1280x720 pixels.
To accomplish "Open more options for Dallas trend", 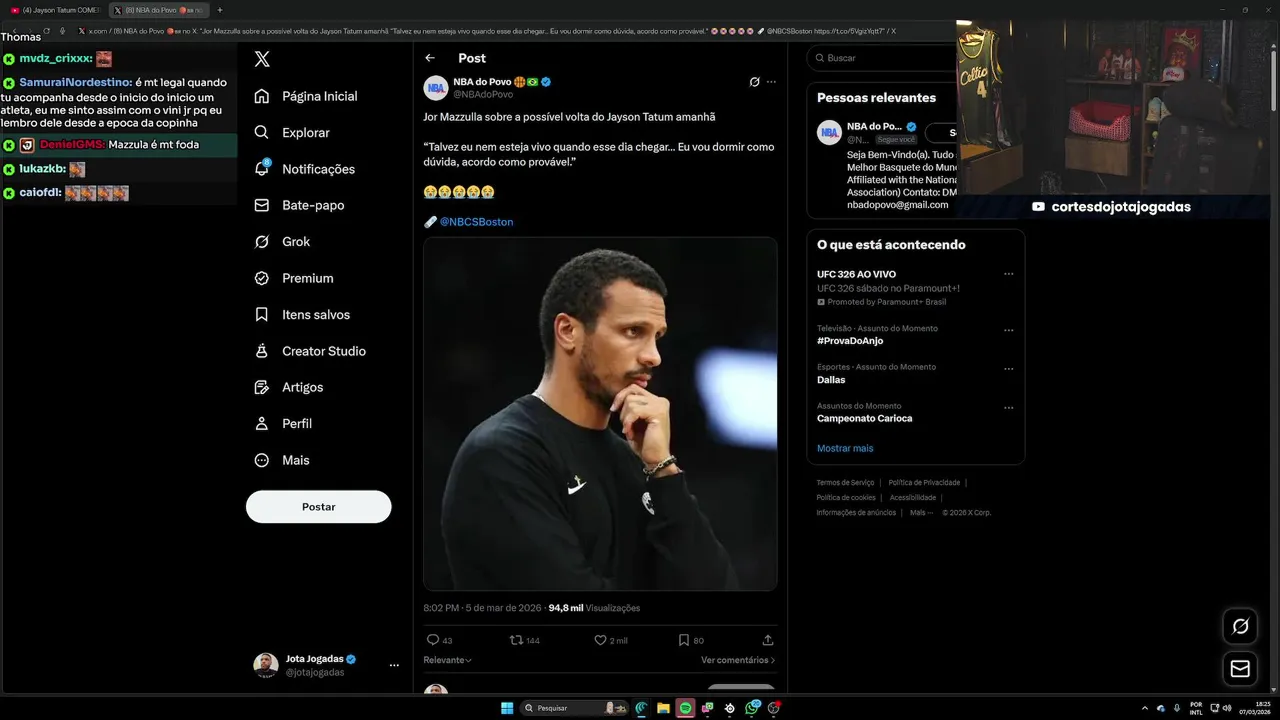I will (1009, 369).
